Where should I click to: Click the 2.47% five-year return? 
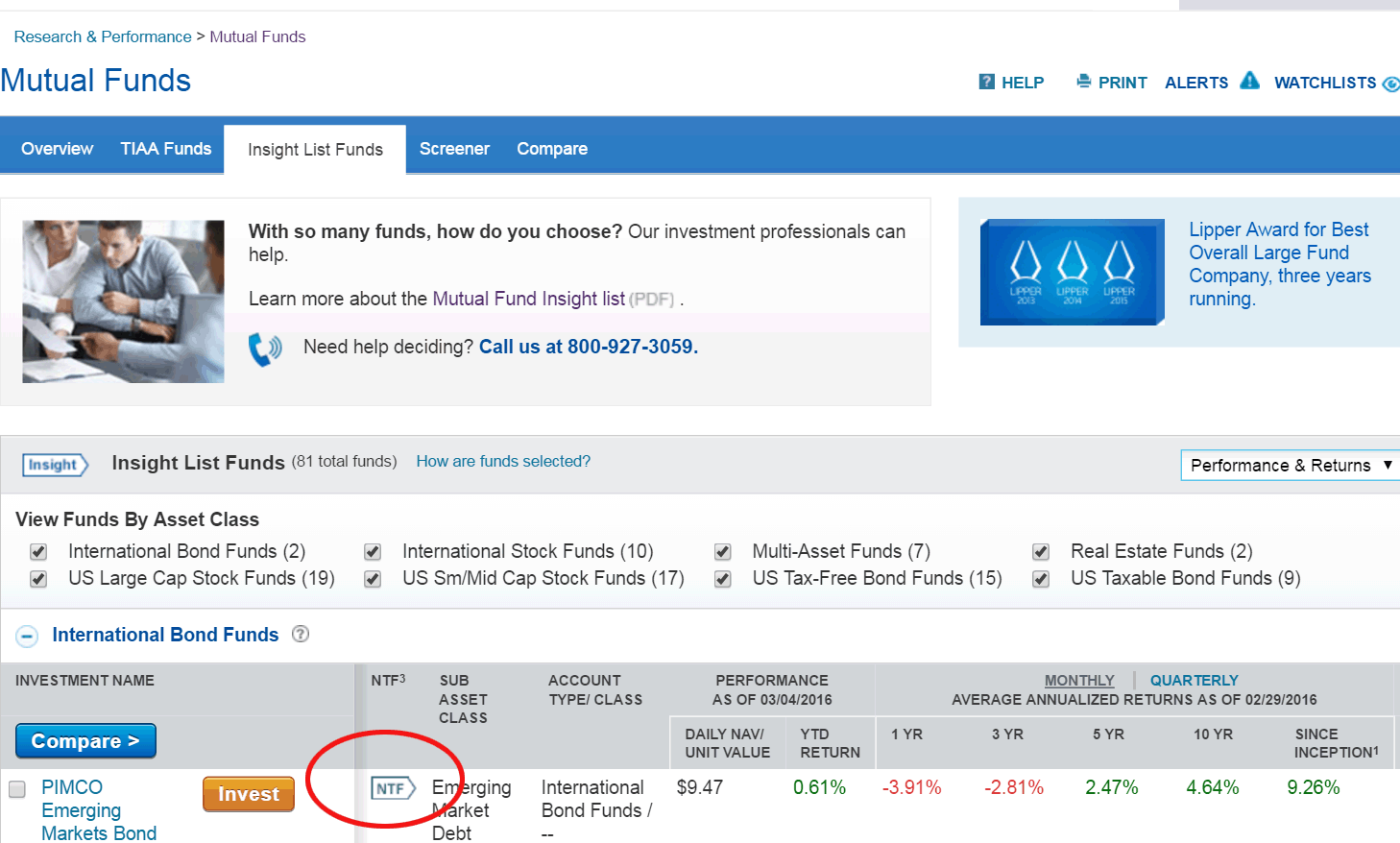click(1112, 787)
